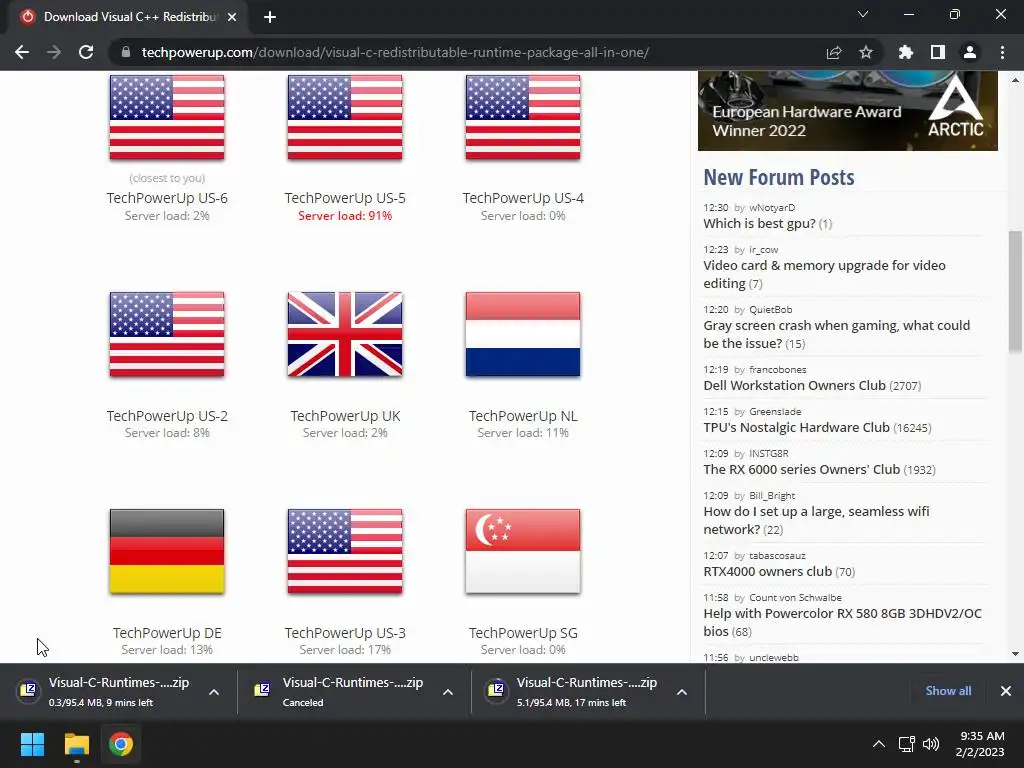Click the TechPowerUp DE label
The height and width of the screenshot is (768, 1024).
click(167, 633)
